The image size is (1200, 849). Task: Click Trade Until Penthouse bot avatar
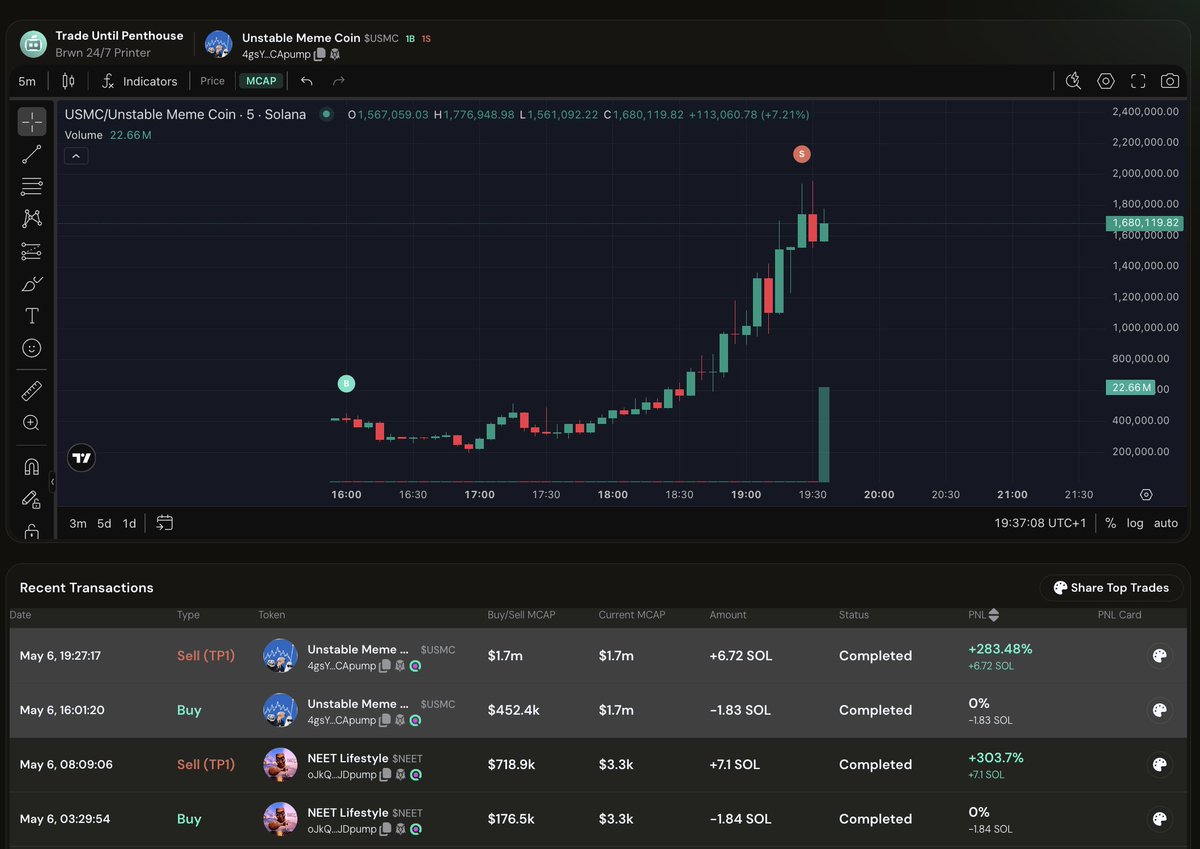pyautogui.click(x=33, y=44)
